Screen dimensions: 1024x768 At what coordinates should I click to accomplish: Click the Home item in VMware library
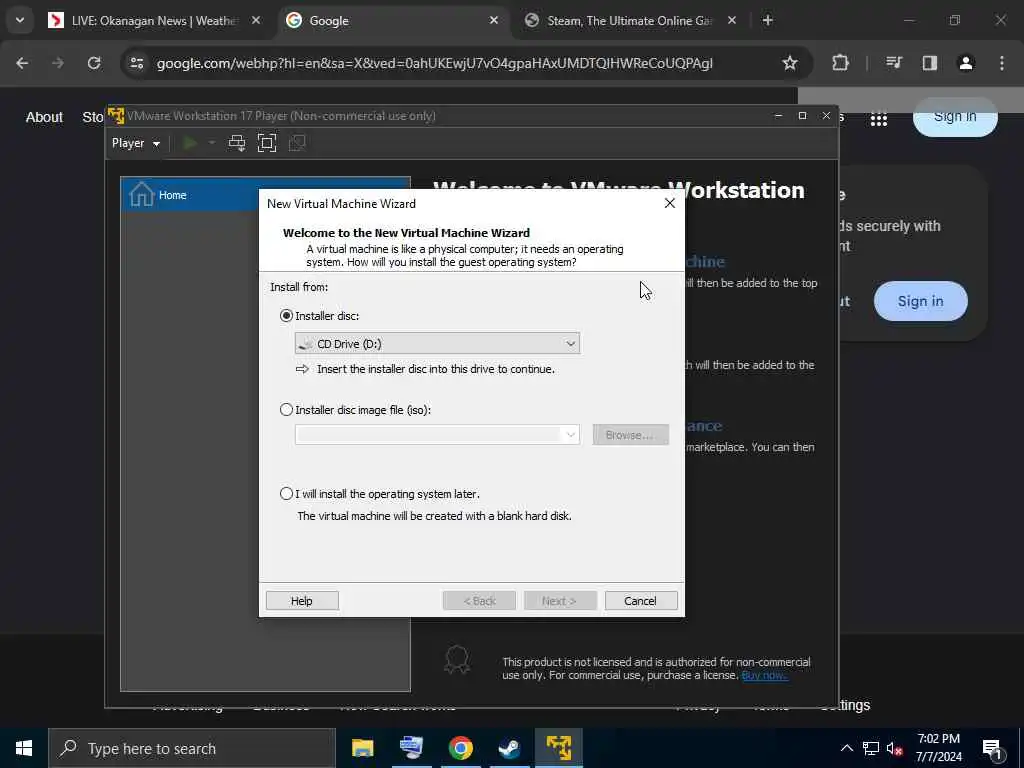pos(265,195)
